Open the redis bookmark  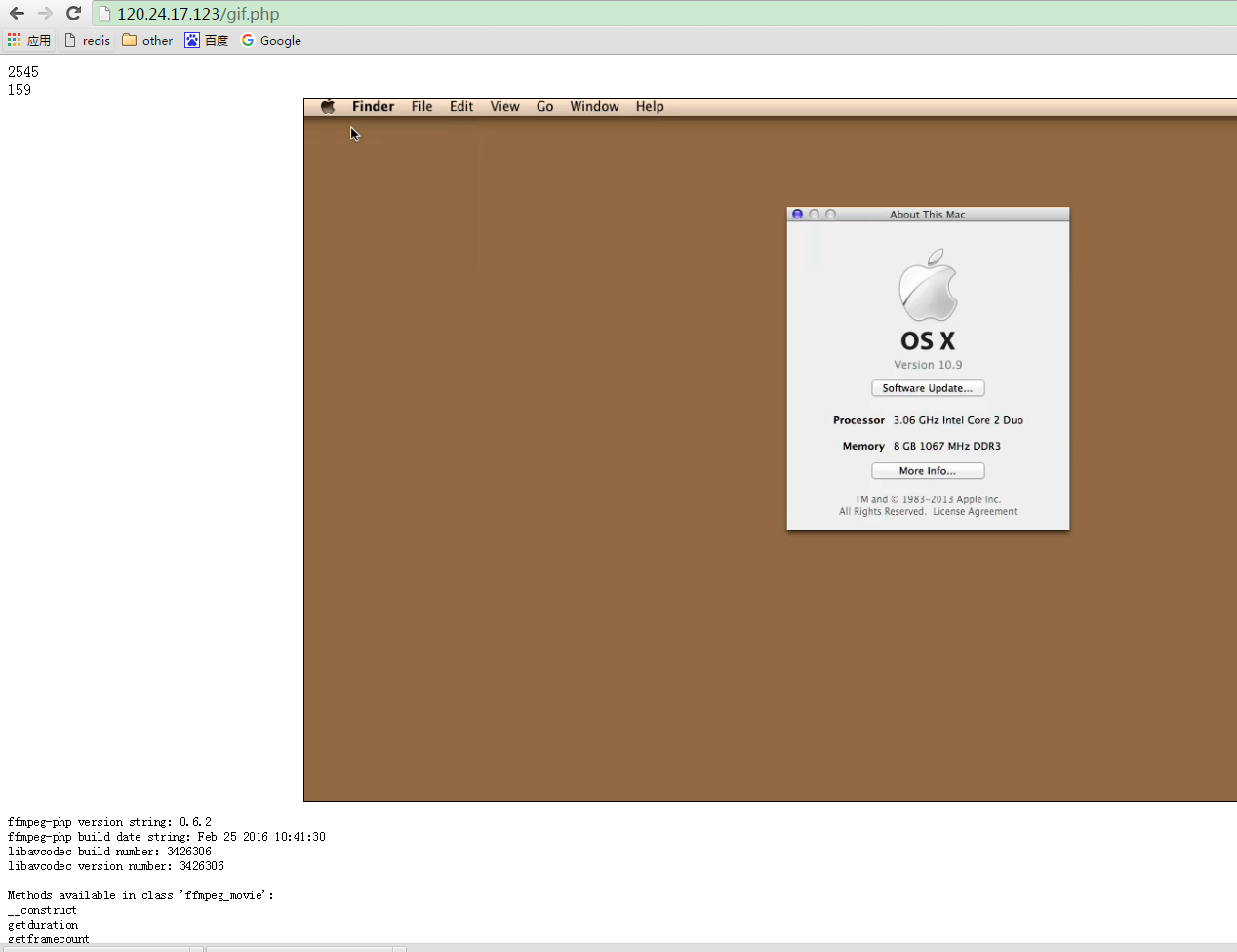coord(87,40)
